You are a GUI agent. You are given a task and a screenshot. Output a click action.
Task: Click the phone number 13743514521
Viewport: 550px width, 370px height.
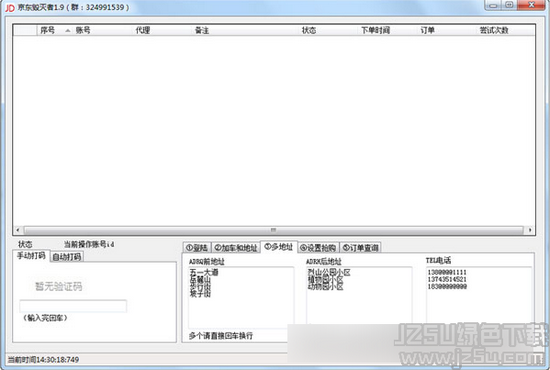point(447,280)
